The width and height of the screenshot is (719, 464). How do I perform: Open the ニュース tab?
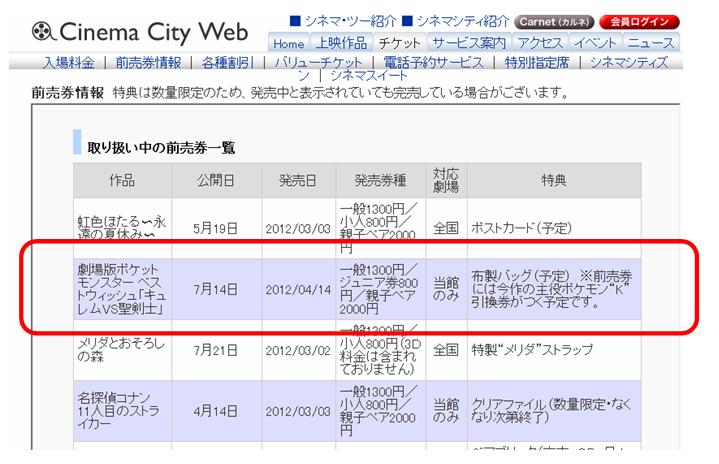tap(651, 43)
